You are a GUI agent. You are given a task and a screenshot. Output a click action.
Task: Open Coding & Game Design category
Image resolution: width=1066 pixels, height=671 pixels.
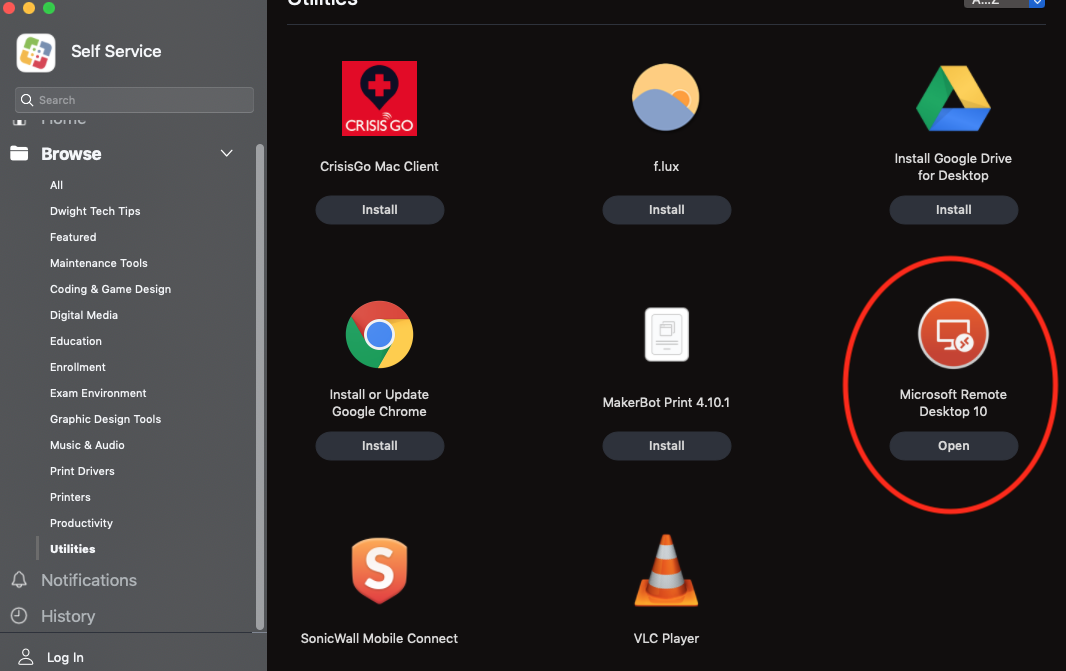point(110,289)
